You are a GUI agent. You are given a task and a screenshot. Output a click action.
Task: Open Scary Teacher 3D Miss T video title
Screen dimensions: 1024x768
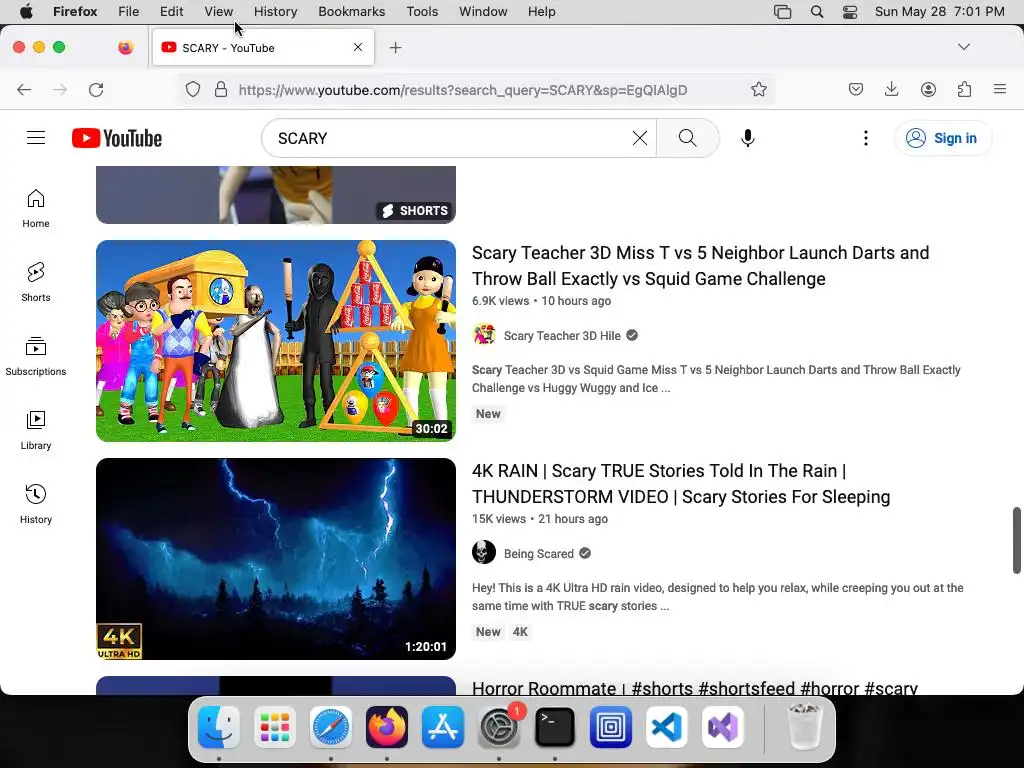click(700, 266)
